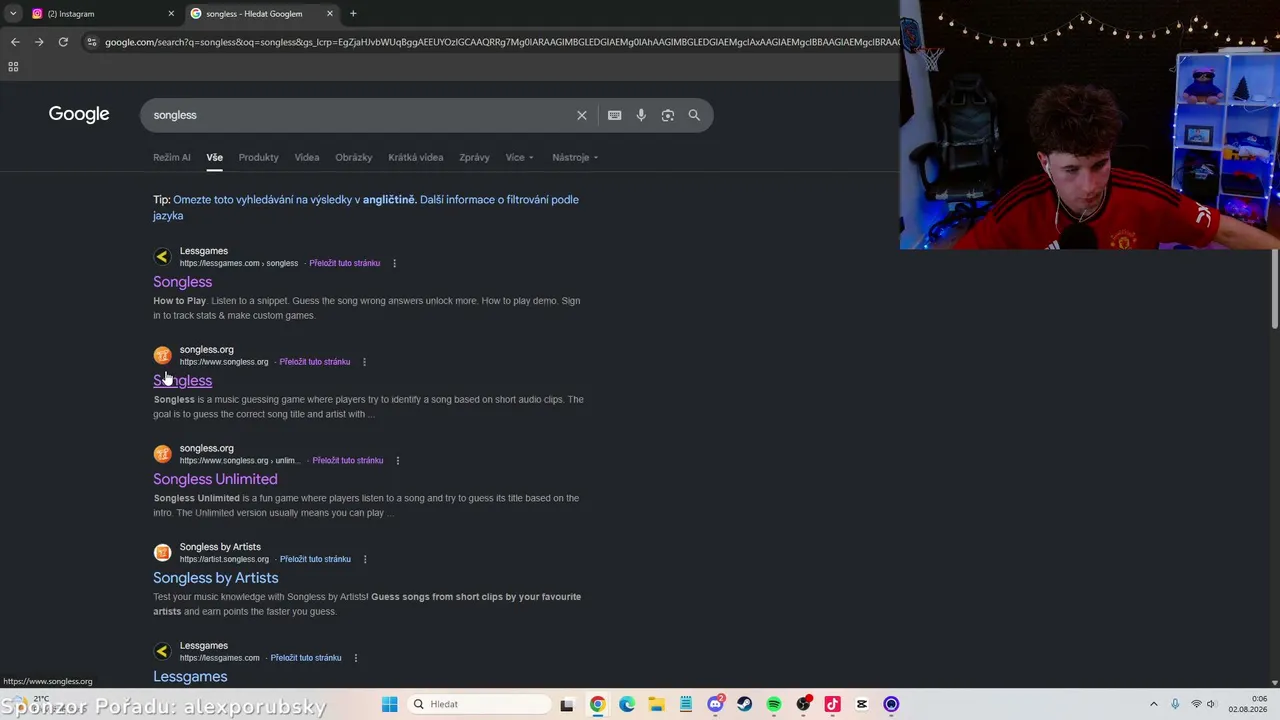The image size is (1280, 720).
Task: Open the Songless Unlimited result
Action: (x=215, y=479)
